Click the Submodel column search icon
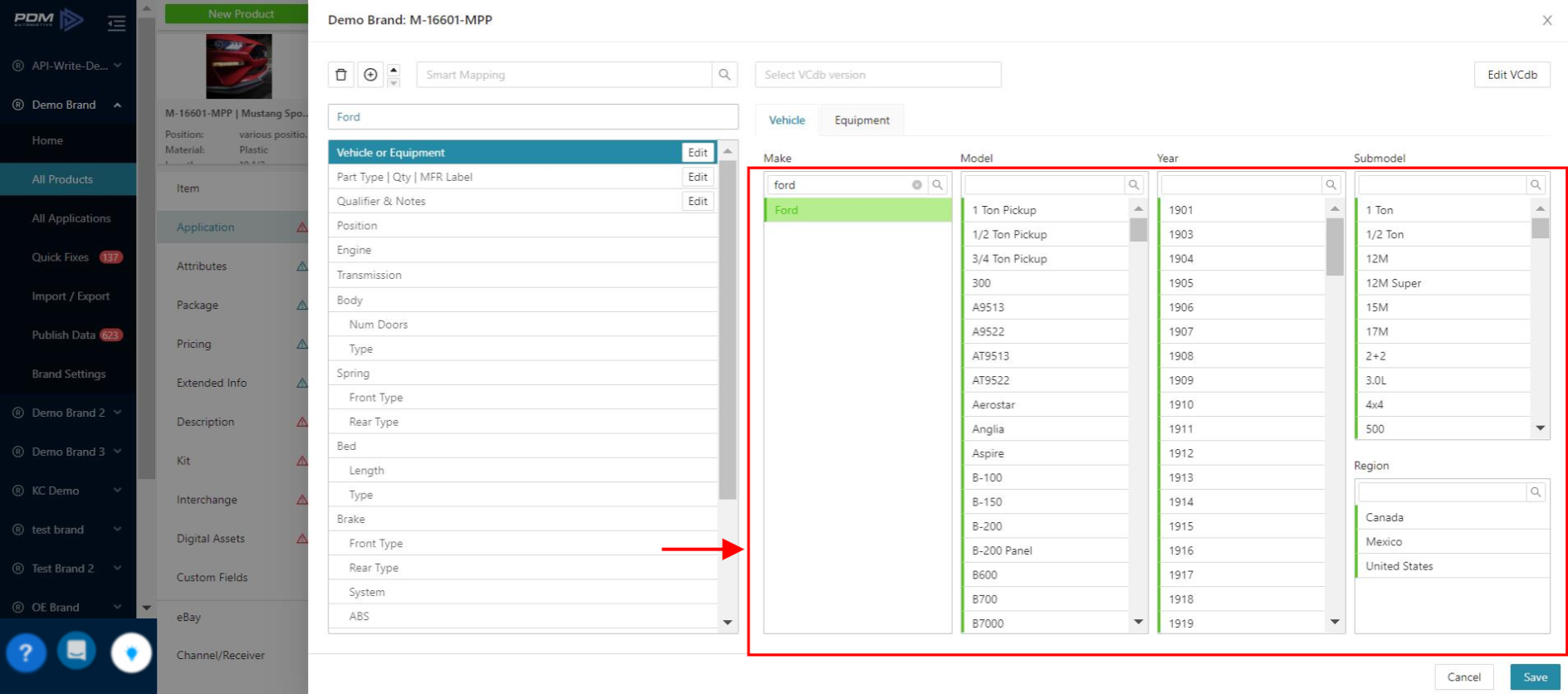Screen dimensions: 1568x694 pos(1536,185)
